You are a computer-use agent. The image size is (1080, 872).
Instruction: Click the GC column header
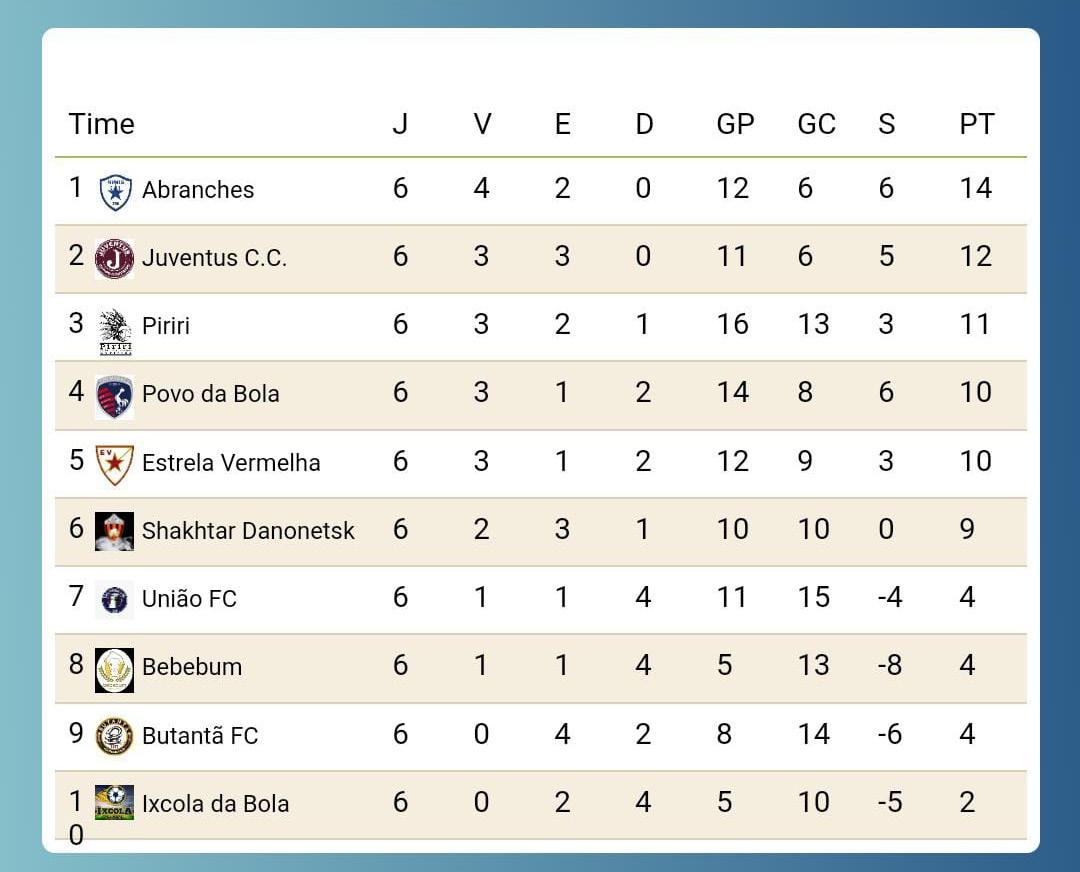pos(816,124)
